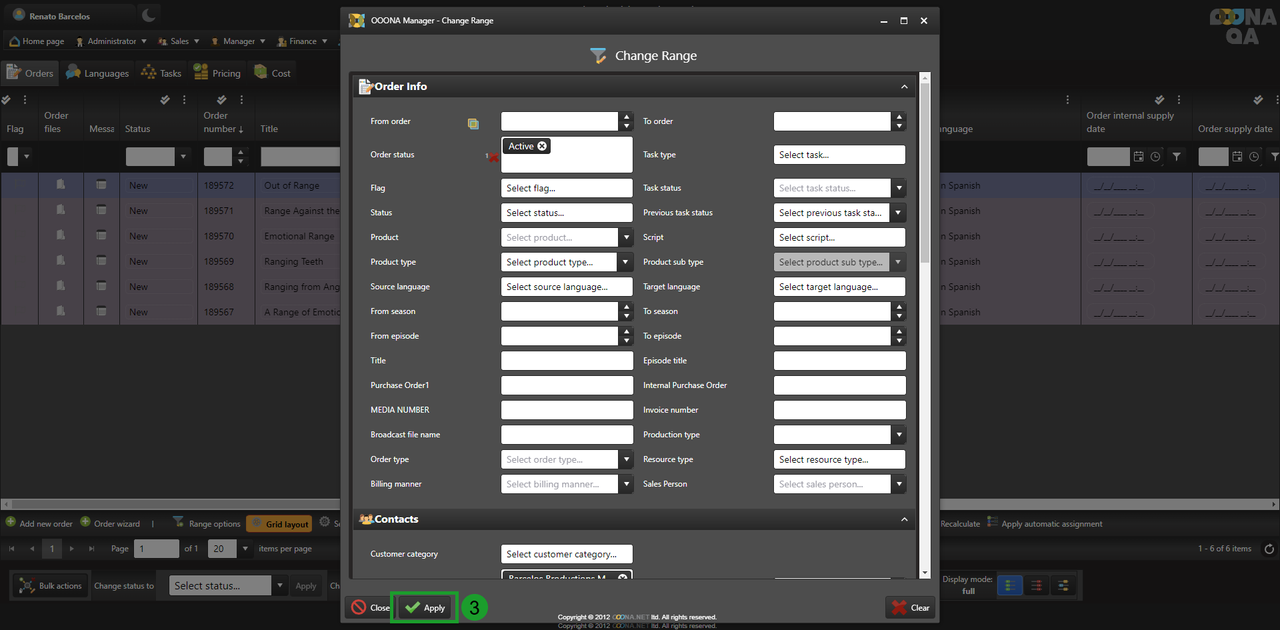Collapse the Order Info section

[904, 87]
